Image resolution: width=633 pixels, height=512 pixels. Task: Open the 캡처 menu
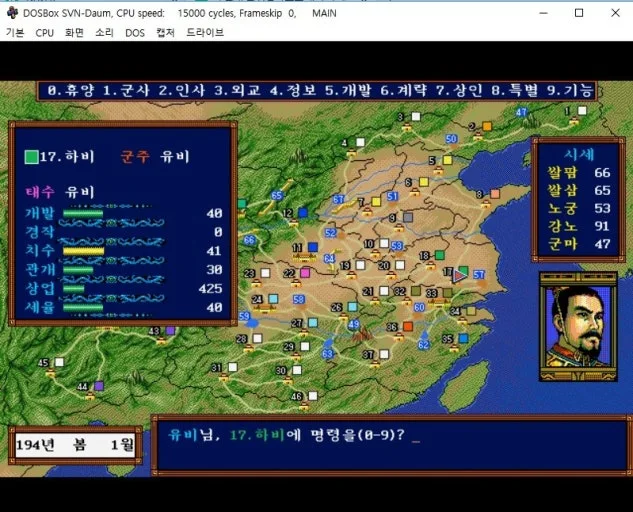coord(166,33)
